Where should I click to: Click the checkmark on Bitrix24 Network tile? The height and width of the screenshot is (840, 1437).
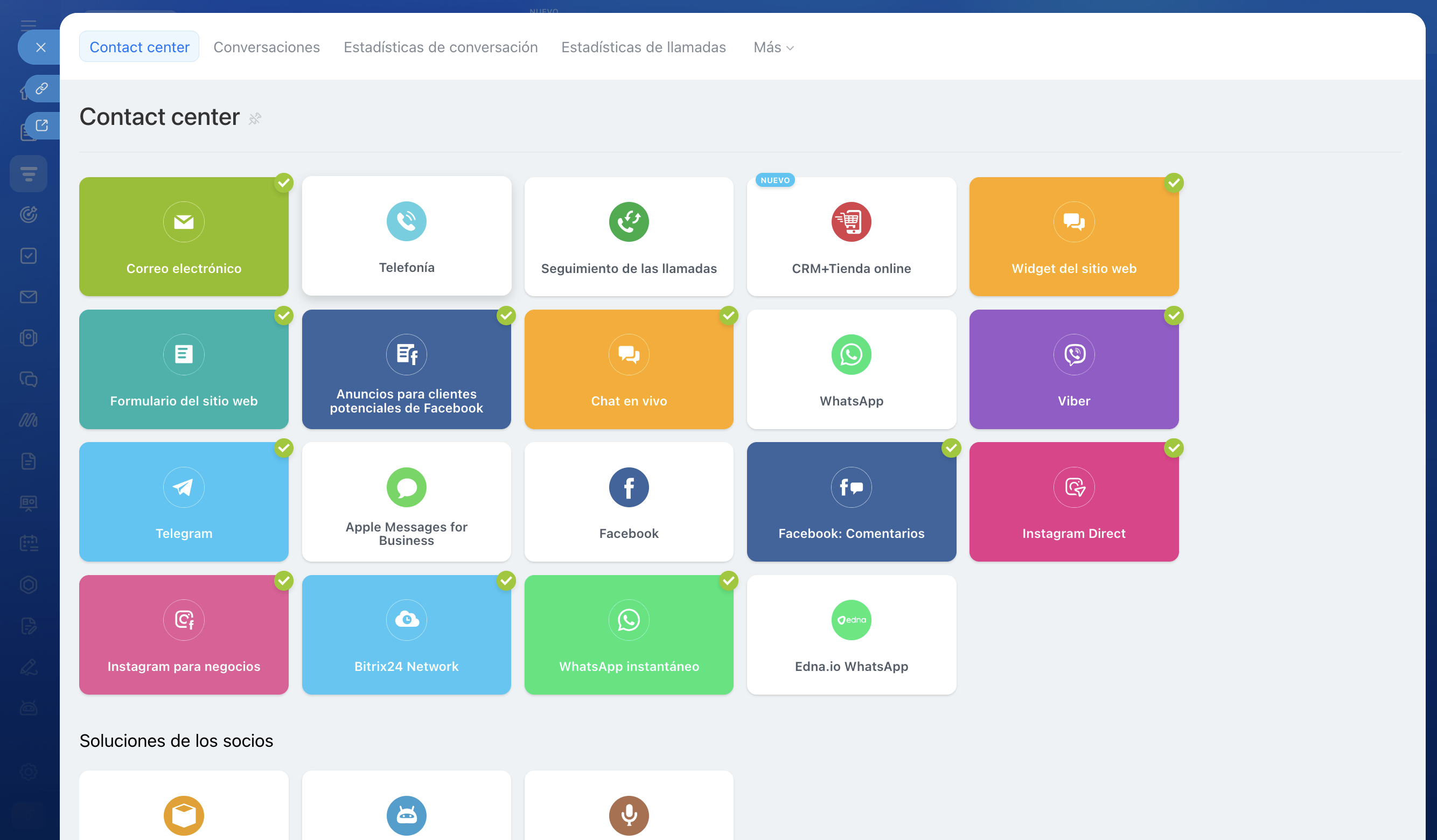(x=506, y=580)
